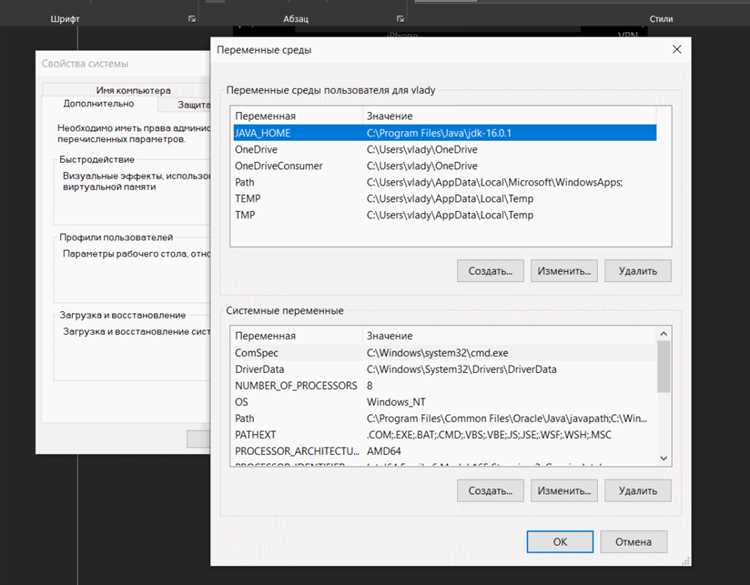This screenshot has height=585, width=750.
Task: Click Создать under system variables list
Action: pos(490,491)
